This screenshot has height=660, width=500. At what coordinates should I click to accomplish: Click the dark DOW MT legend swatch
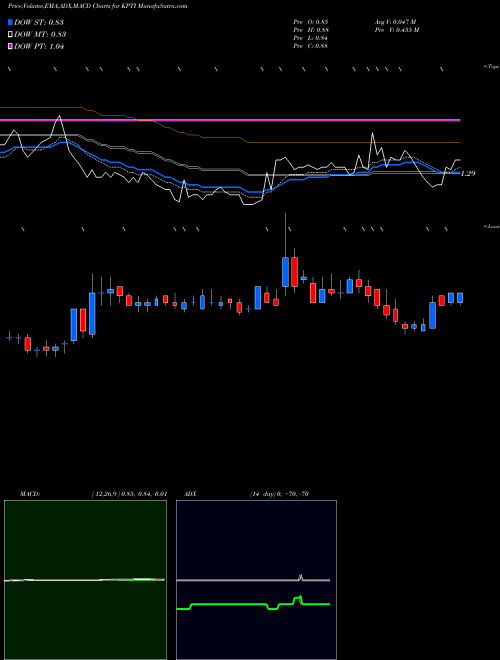(10, 35)
